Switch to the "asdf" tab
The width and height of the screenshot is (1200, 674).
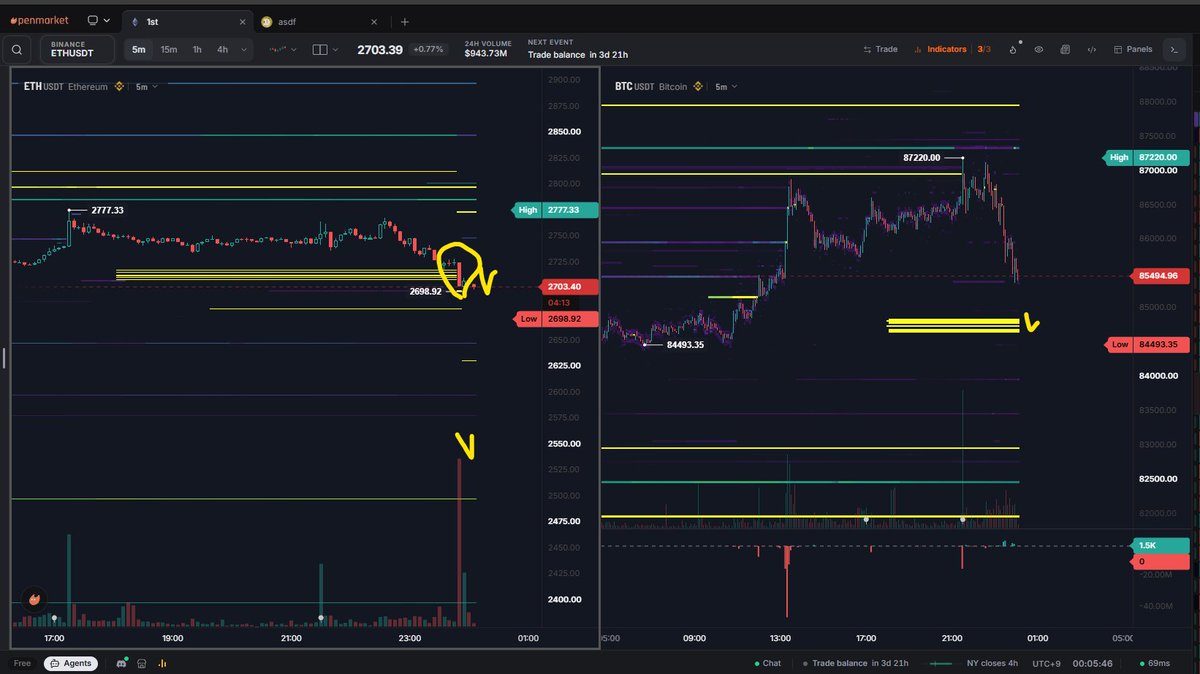pyautogui.click(x=287, y=21)
